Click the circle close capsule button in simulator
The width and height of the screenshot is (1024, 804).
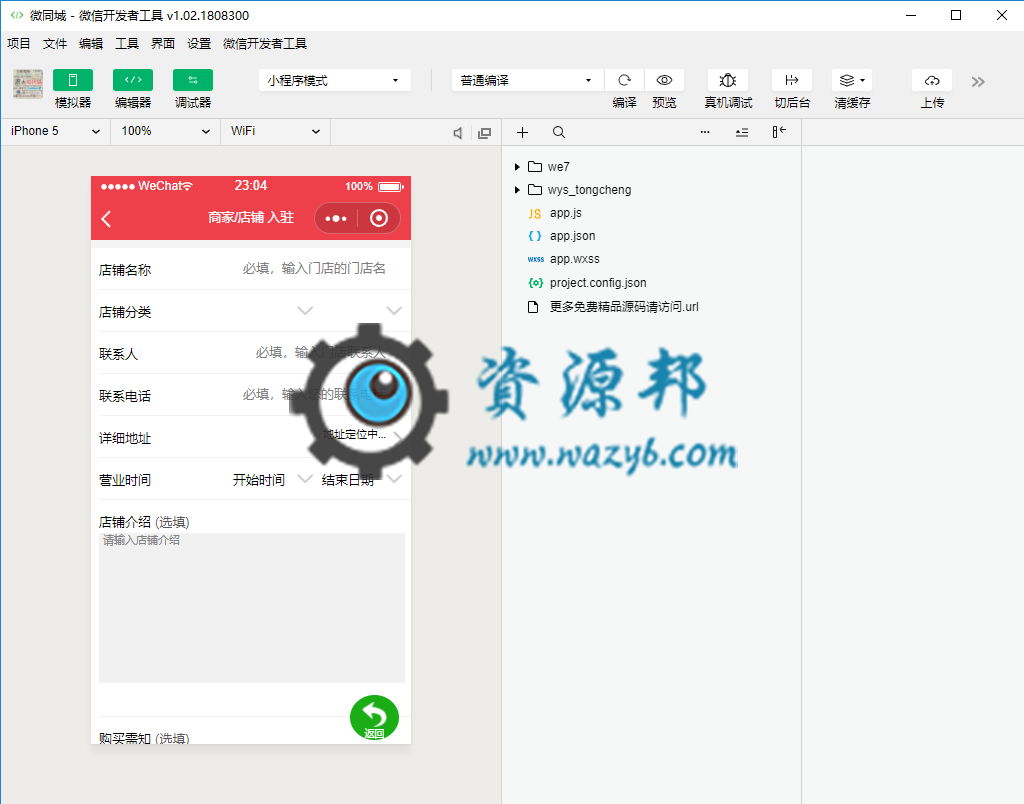point(379,218)
